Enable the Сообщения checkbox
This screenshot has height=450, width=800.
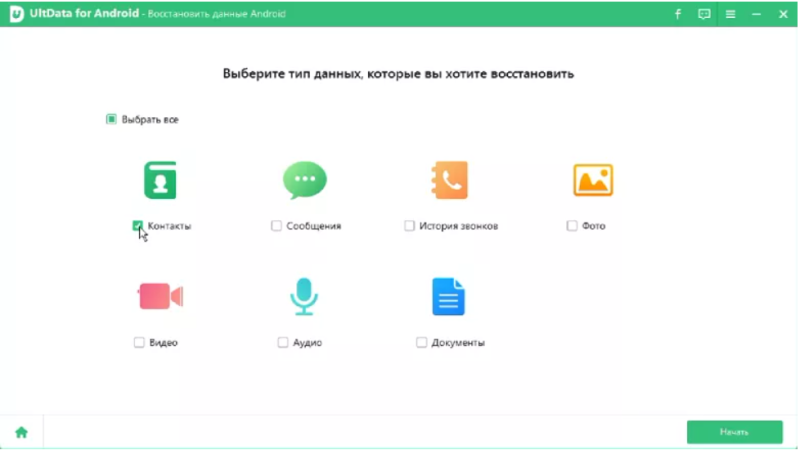[x=276, y=226]
